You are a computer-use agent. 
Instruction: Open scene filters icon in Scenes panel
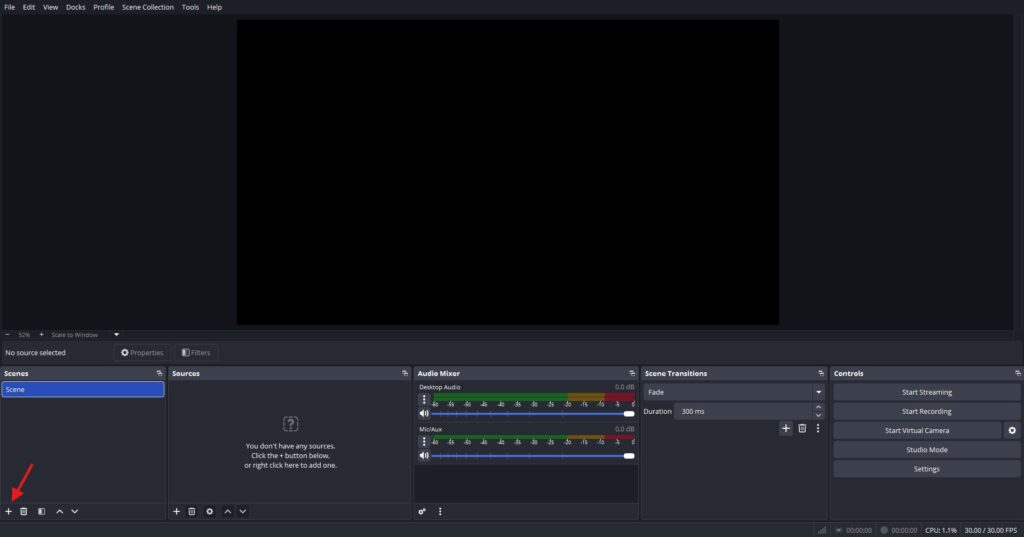pos(41,511)
